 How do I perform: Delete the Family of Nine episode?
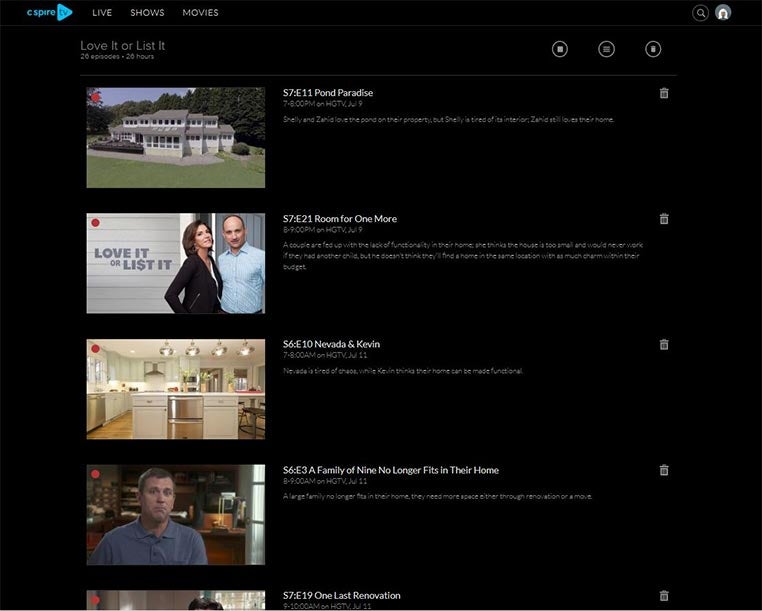tap(664, 470)
